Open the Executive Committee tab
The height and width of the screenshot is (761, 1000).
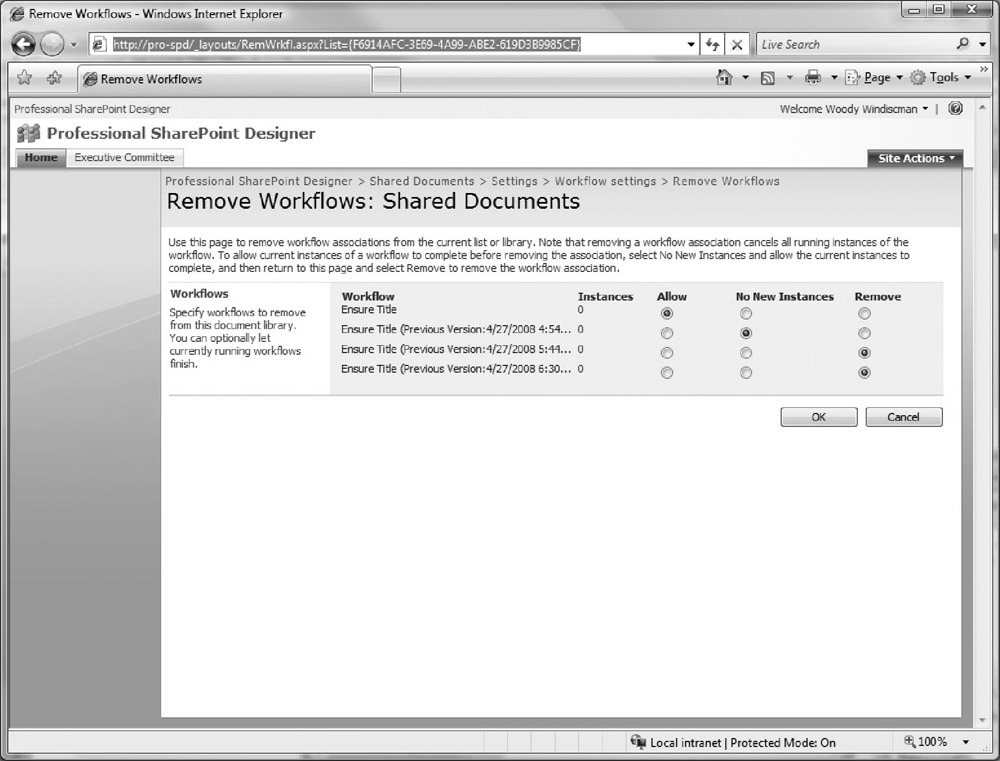pyautogui.click(x=124, y=158)
